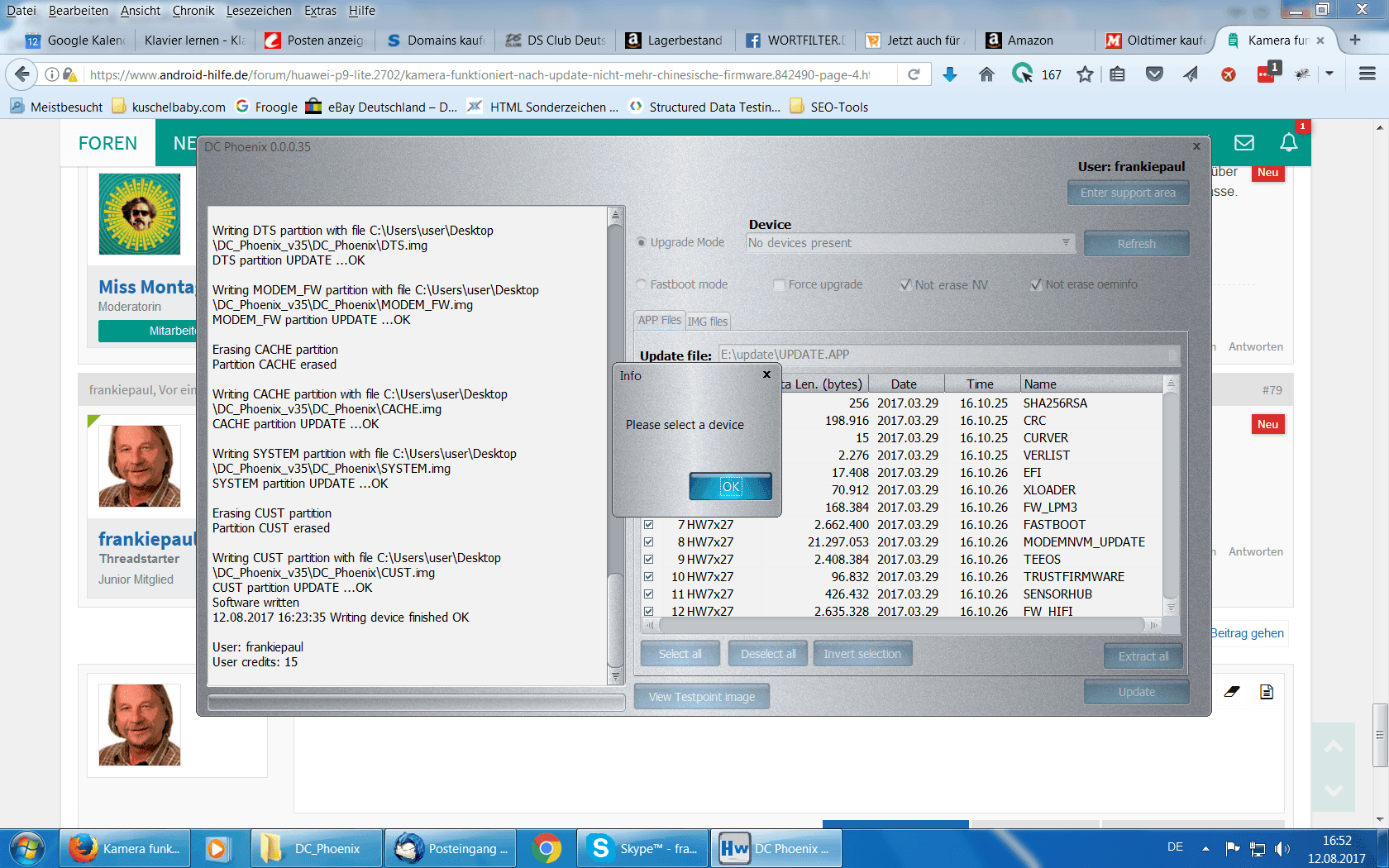Open the Bearbeiten menu
Screen dimensions: 1389x868
[79, 11]
